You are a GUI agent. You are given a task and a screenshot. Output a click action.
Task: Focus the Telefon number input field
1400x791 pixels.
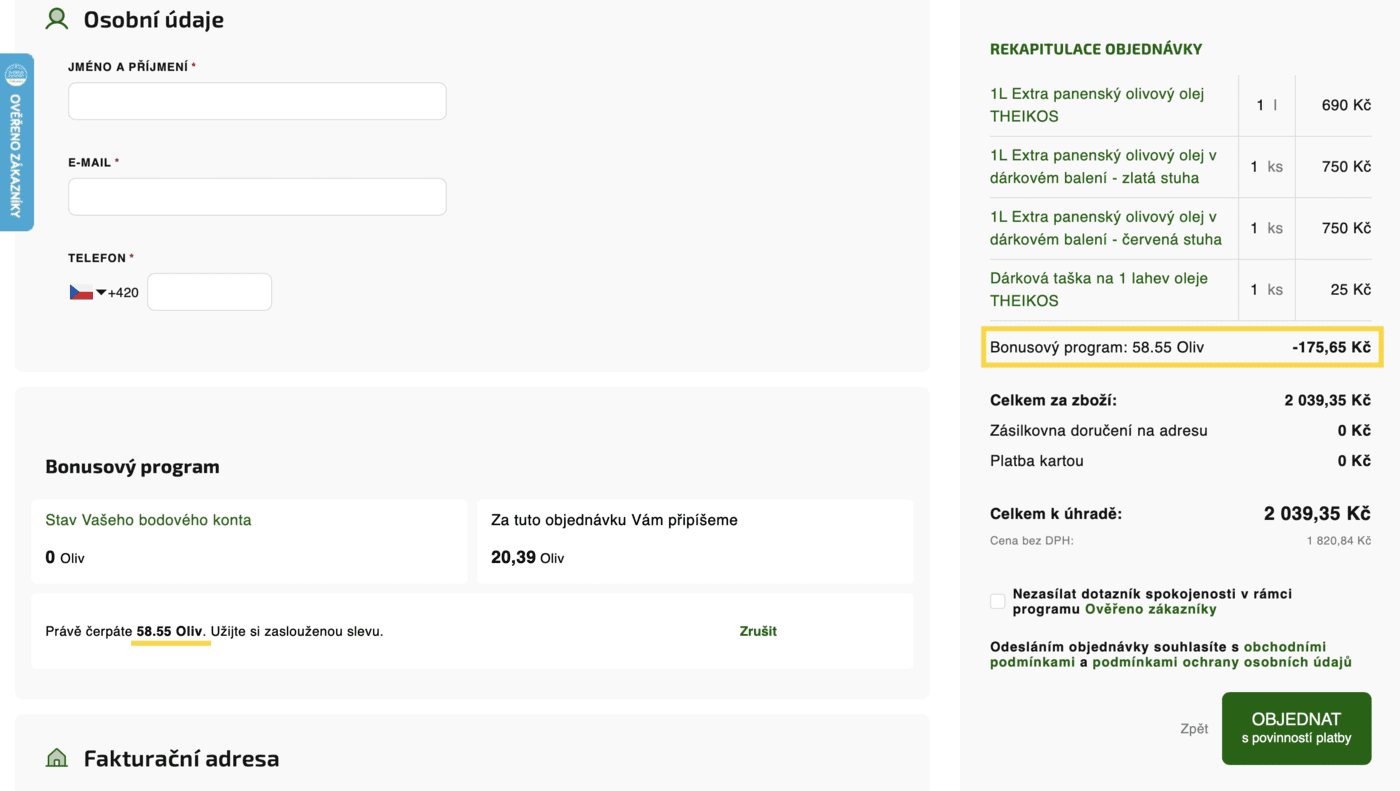[209, 292]
